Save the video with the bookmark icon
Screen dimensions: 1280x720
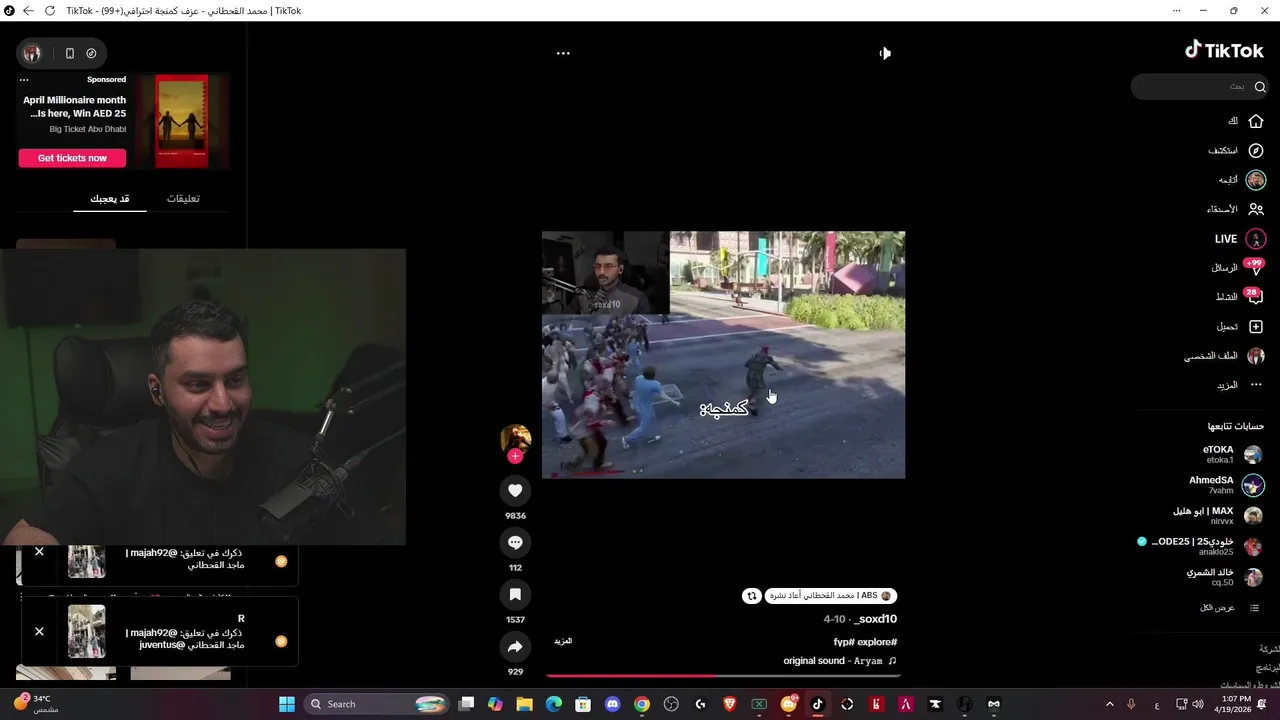515,594
